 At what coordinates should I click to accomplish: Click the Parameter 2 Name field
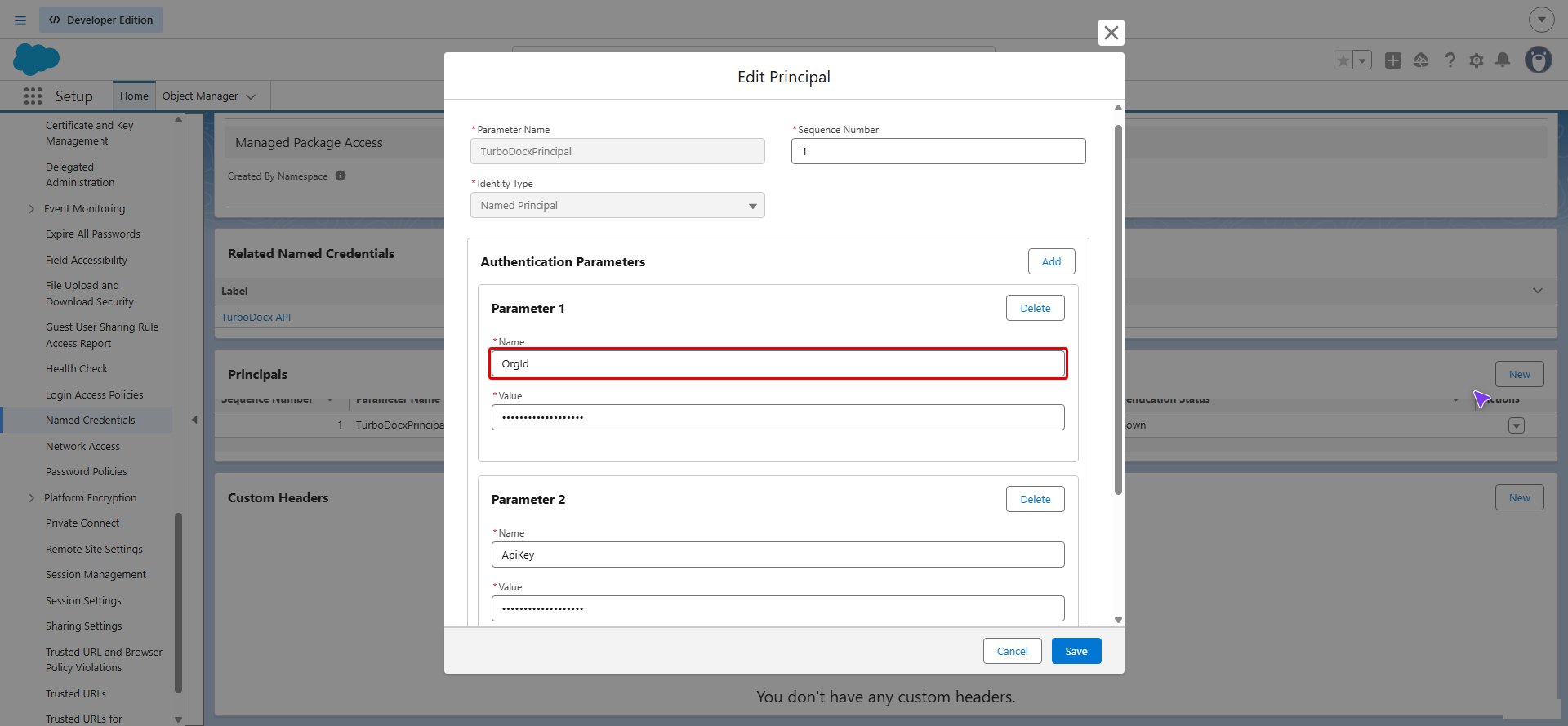tap(777, 555)
